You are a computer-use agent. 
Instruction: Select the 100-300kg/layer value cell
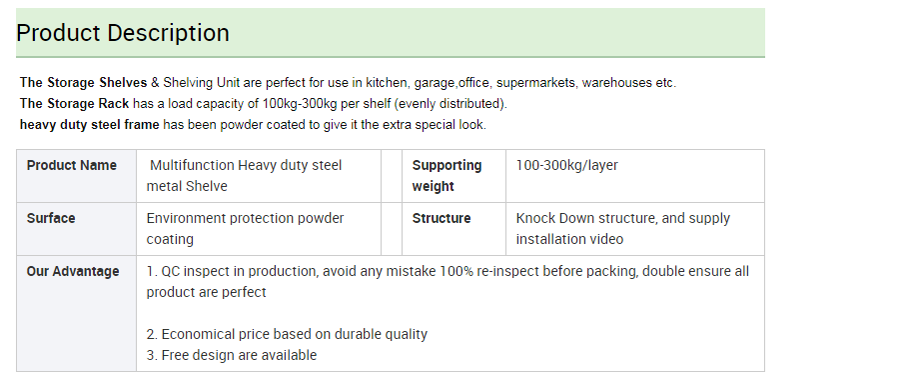[635, 176]
